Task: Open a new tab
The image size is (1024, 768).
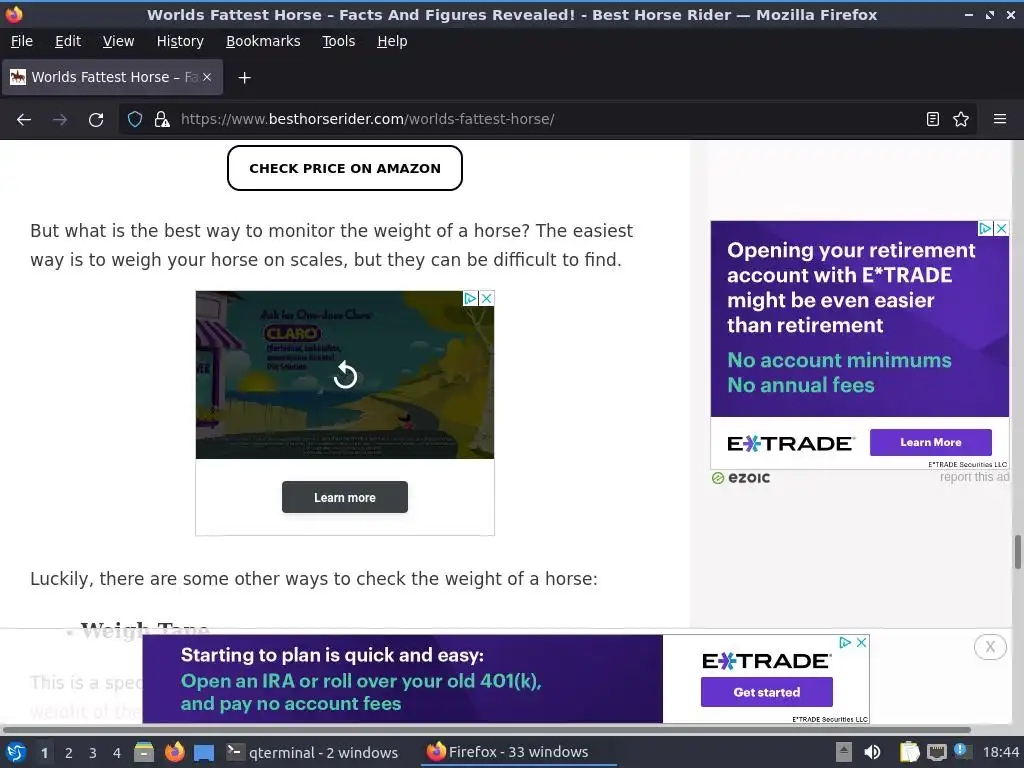Action: click(x=244, y=78)
